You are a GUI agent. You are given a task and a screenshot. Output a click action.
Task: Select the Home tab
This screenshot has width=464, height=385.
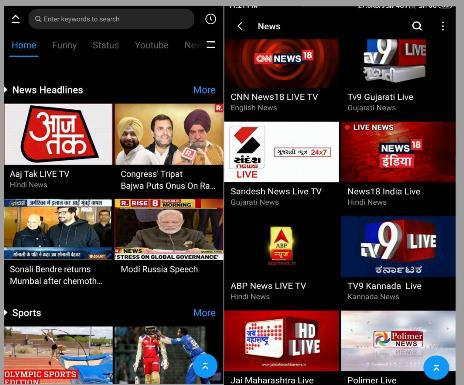pyautogui.click(x=24, y=45)
